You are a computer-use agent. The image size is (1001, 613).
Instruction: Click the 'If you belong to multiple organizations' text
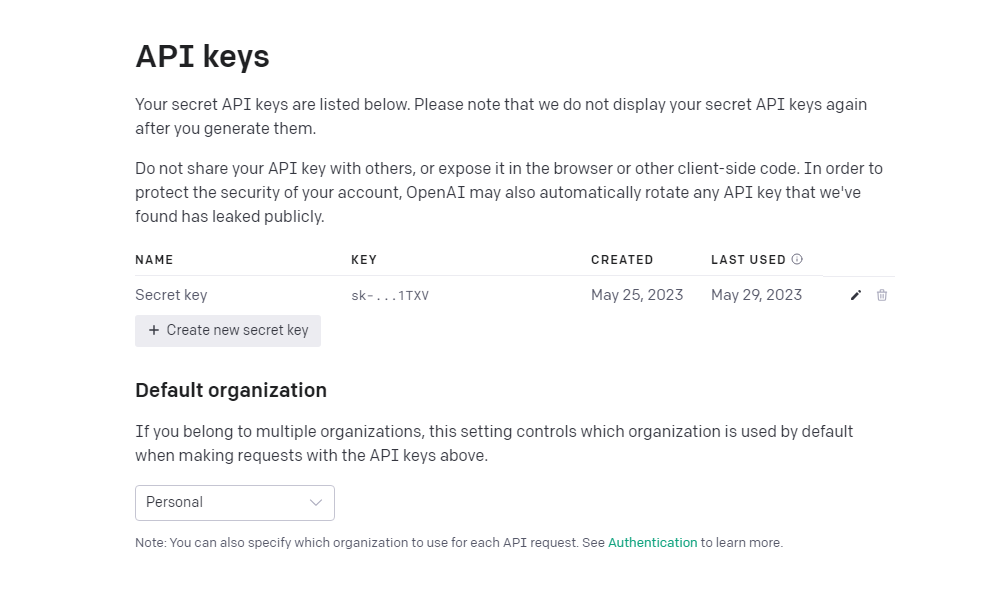[x=494, y=444]
